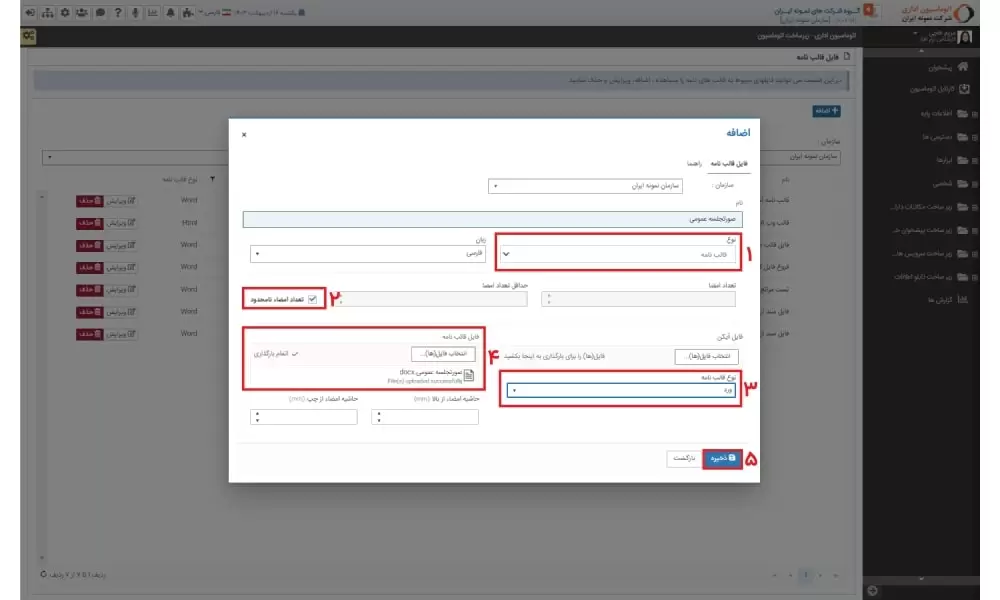Click the microphone icon in top toolbar
1000x600 pixels.
[135, 13]
